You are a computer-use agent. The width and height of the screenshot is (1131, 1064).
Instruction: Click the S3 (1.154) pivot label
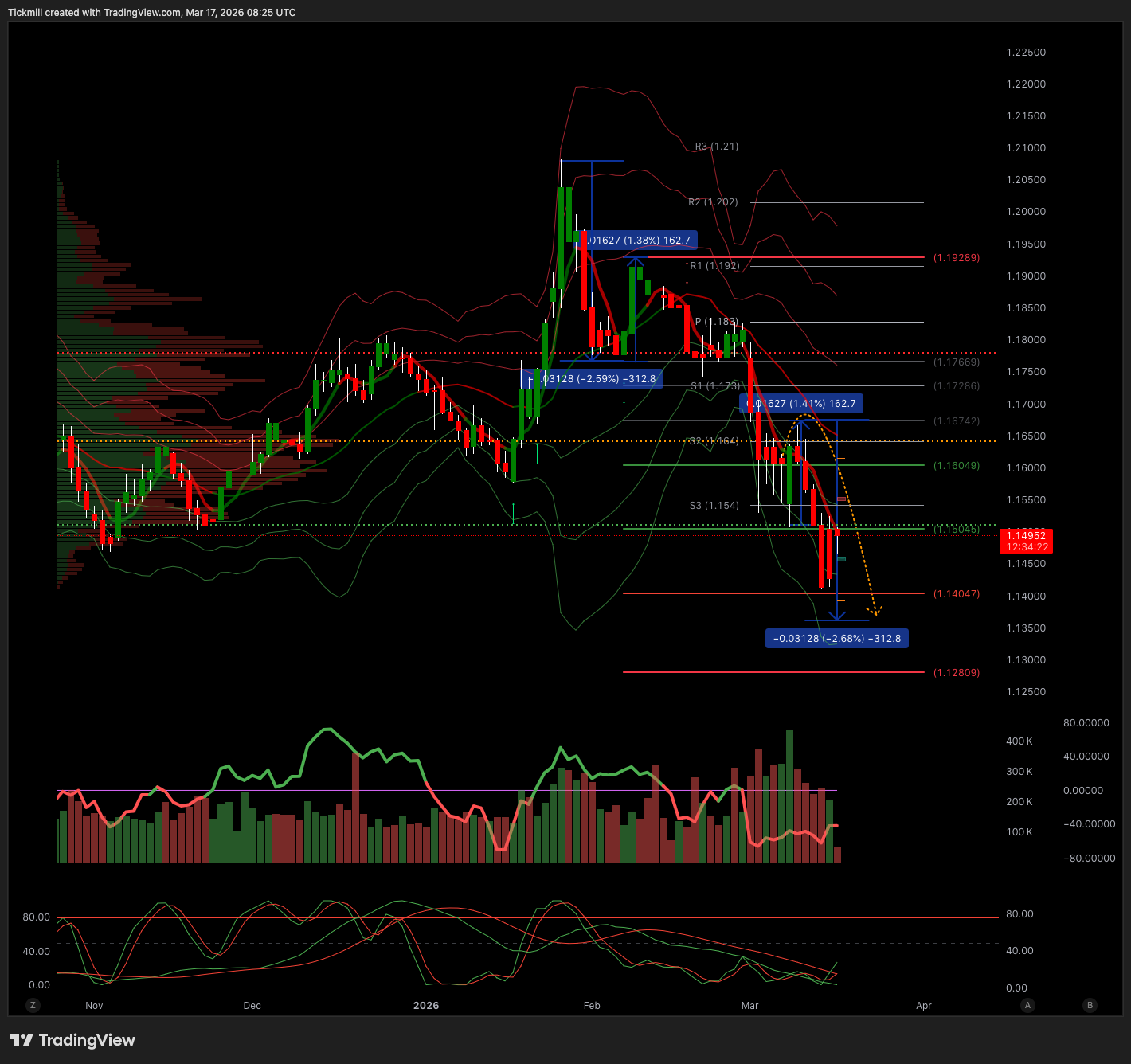coord(714,506)
